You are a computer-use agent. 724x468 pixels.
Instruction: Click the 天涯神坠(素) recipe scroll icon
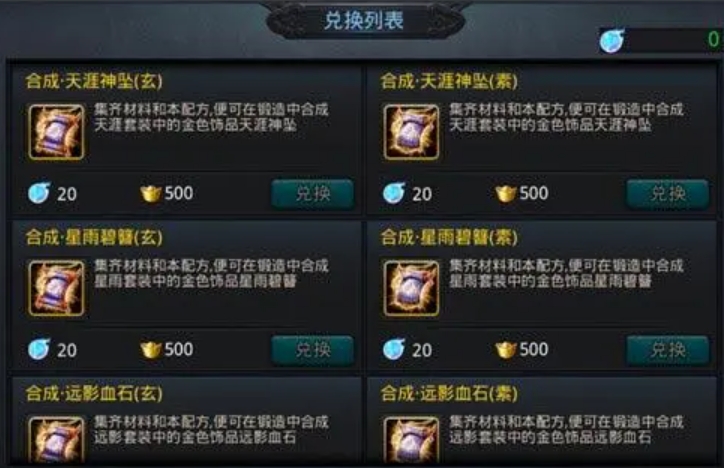pos(411,132)
